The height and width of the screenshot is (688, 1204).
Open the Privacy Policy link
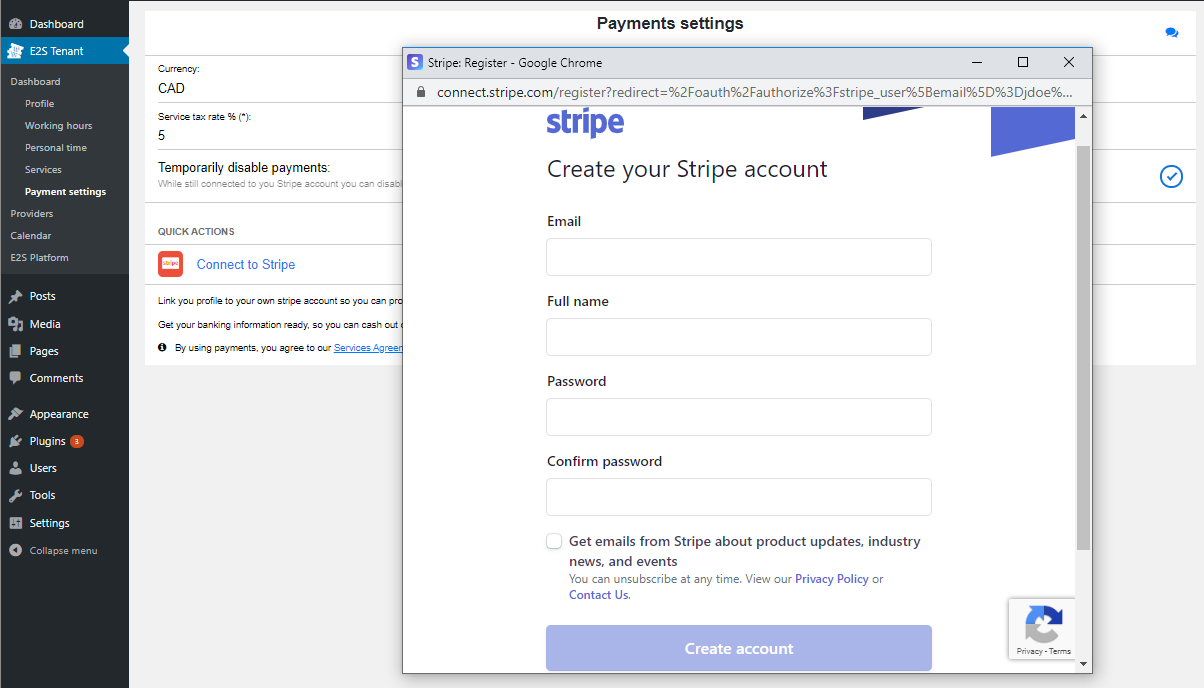coord(832,579)
